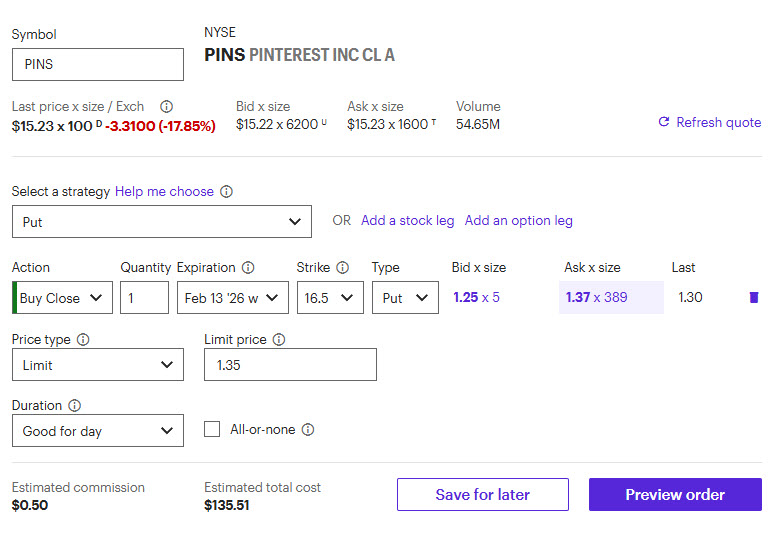
Task: Click the Save for later button
Action: tap(483, 495)
